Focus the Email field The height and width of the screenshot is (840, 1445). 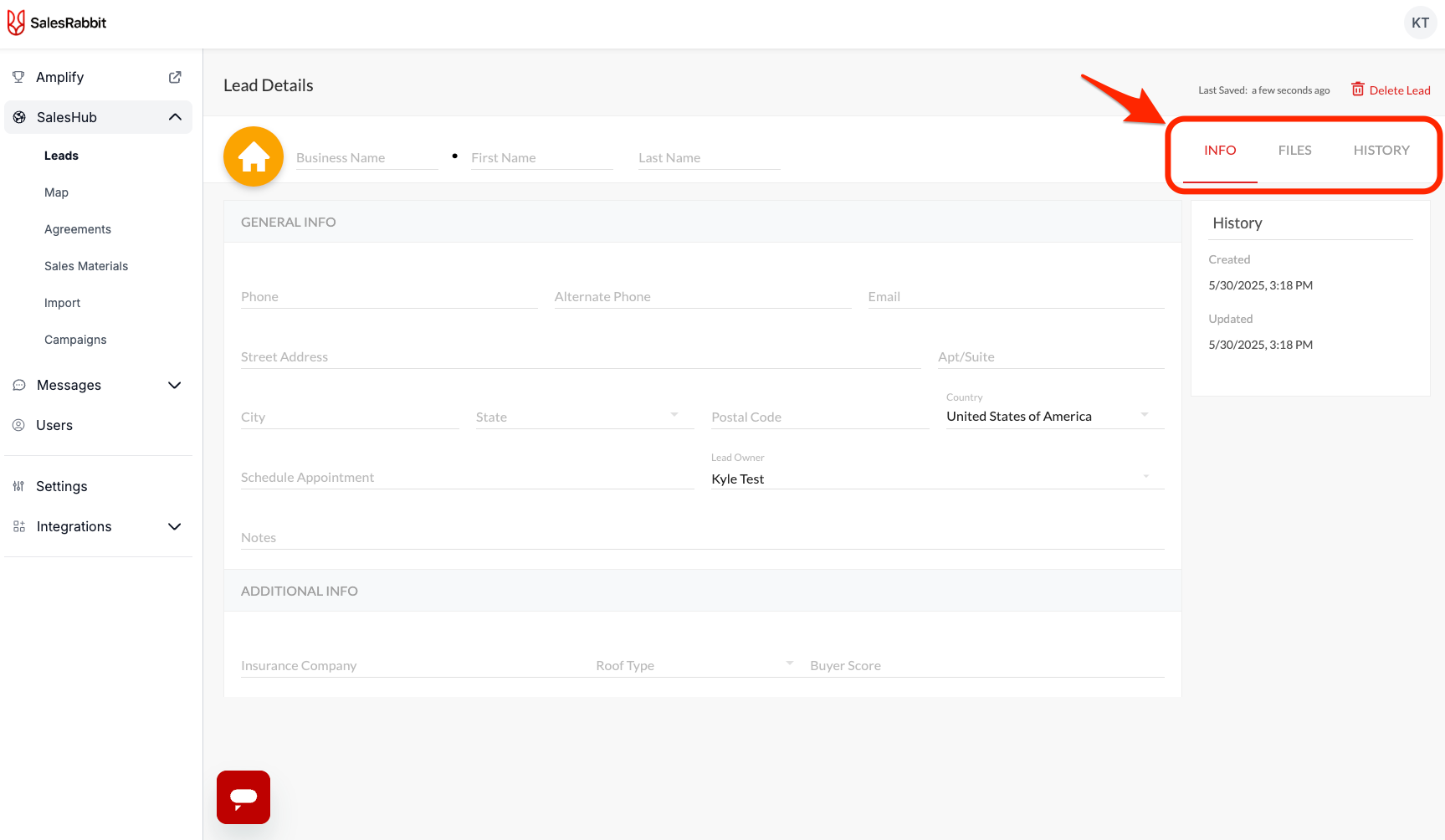[x=1016, y=296]
